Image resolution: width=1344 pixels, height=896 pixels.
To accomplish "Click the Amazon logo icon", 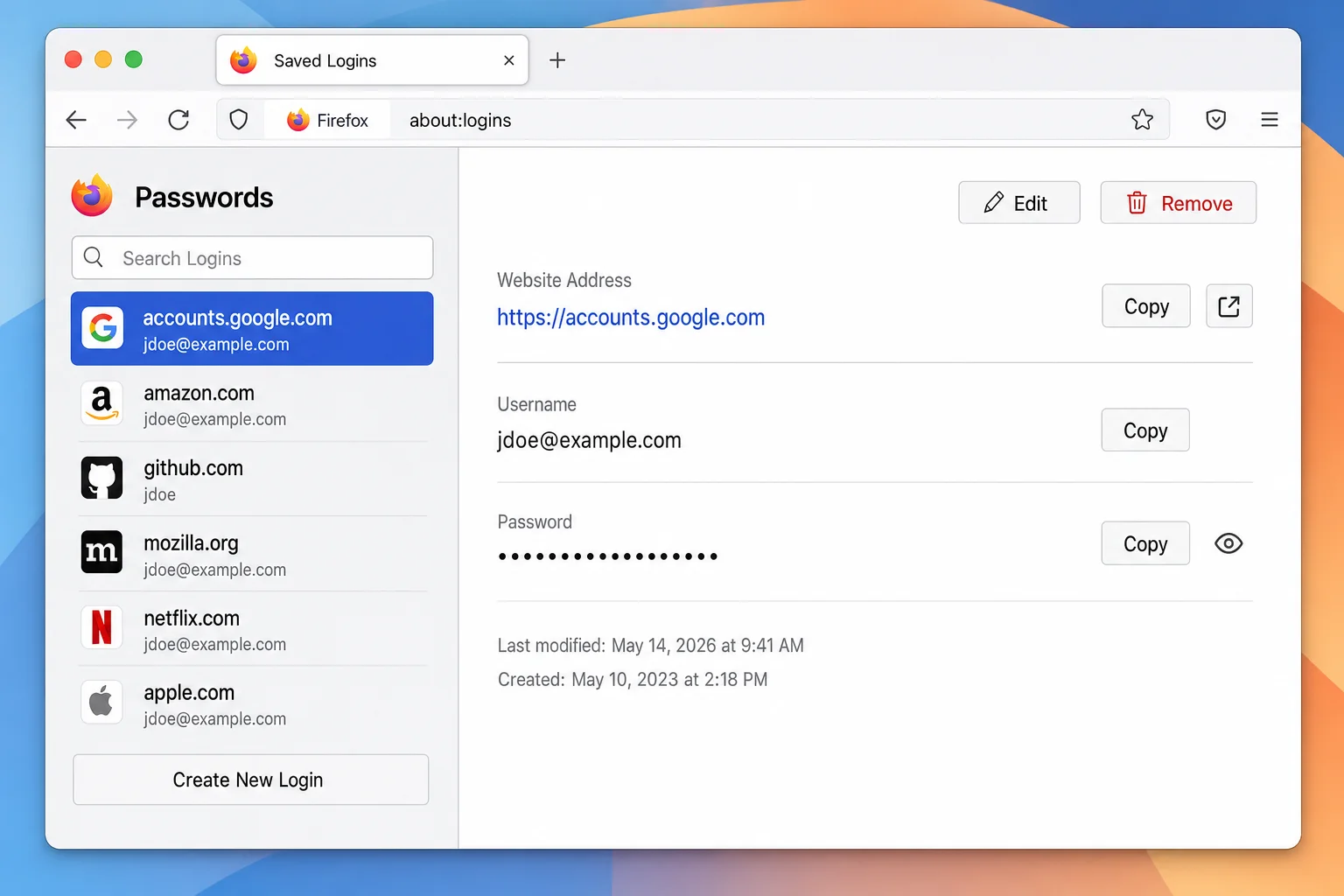I will [x=102, y=403].
